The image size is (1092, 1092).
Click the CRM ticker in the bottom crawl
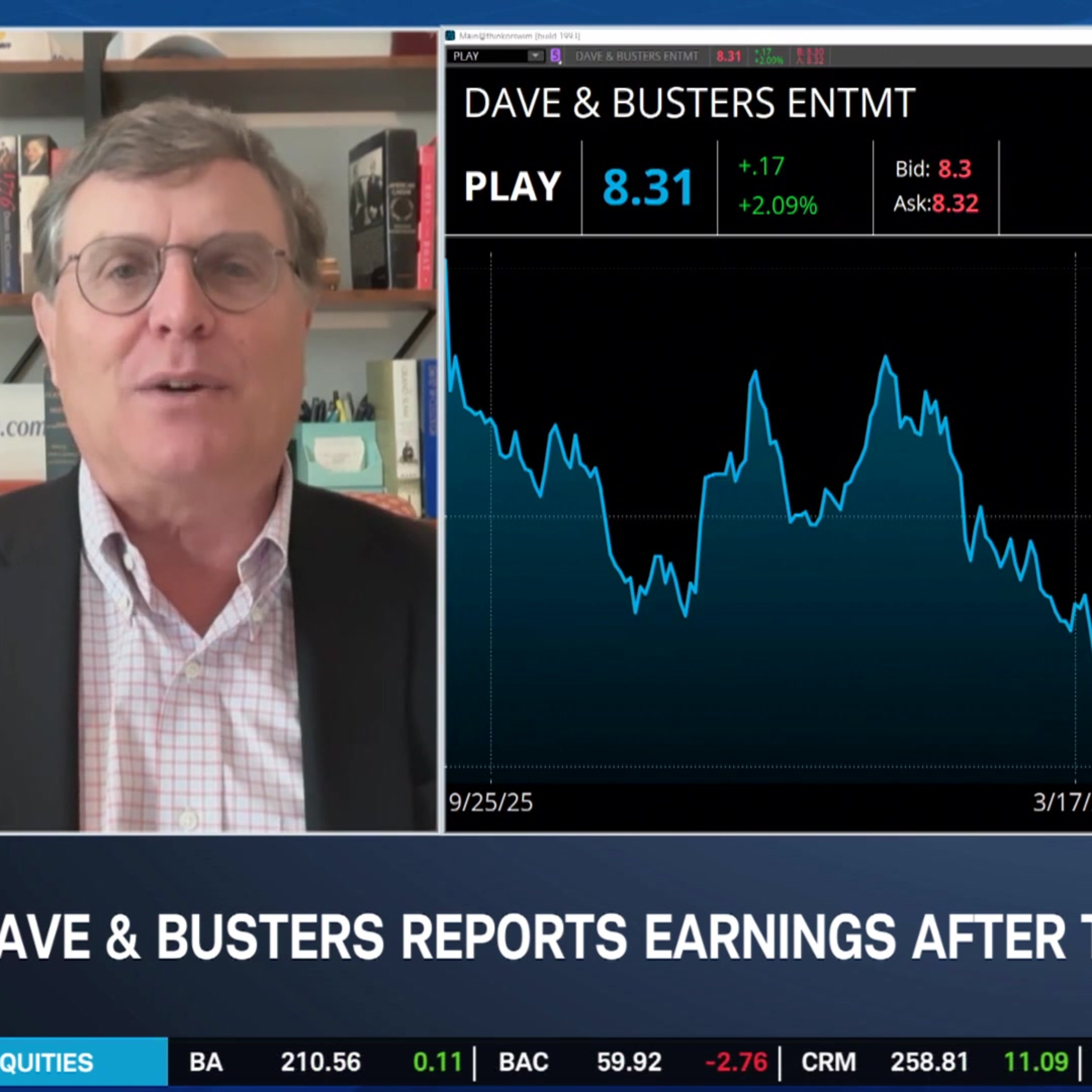point(828,1063)
